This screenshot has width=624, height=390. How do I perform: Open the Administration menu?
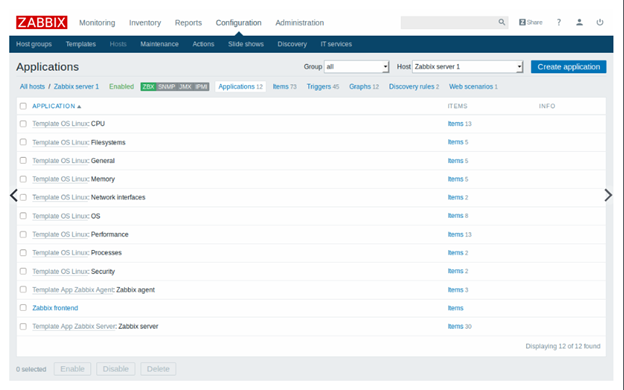click(x=300, y=23)
